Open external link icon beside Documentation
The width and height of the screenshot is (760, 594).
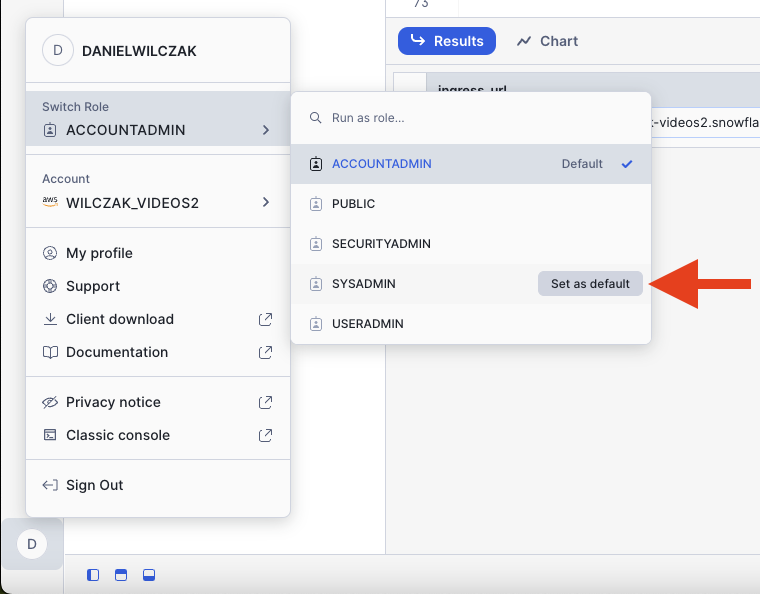coord(265,352)
